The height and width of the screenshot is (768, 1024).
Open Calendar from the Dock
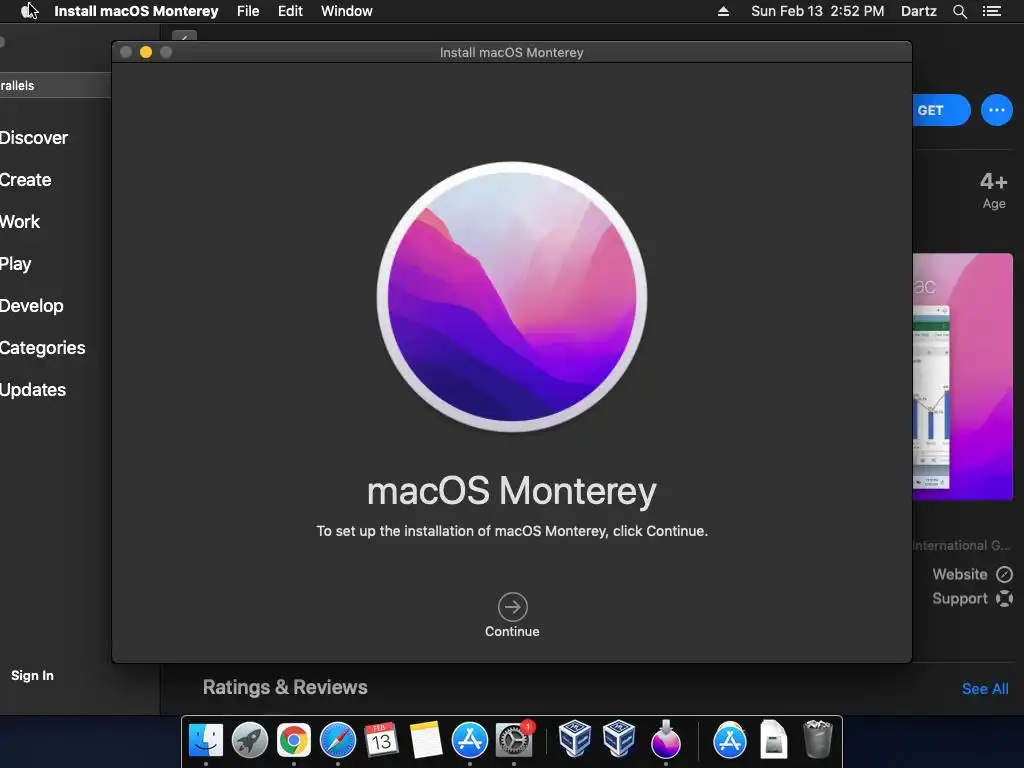click(381, 740)
